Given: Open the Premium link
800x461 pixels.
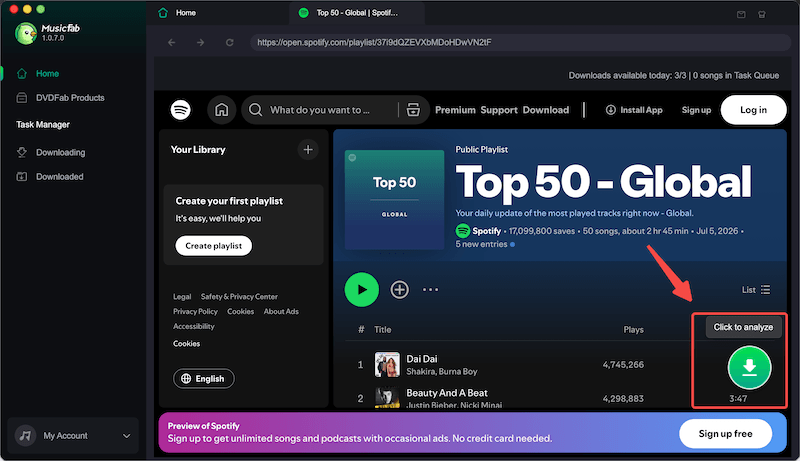Looking at the screenshot, I should click(x=455, y=110).
